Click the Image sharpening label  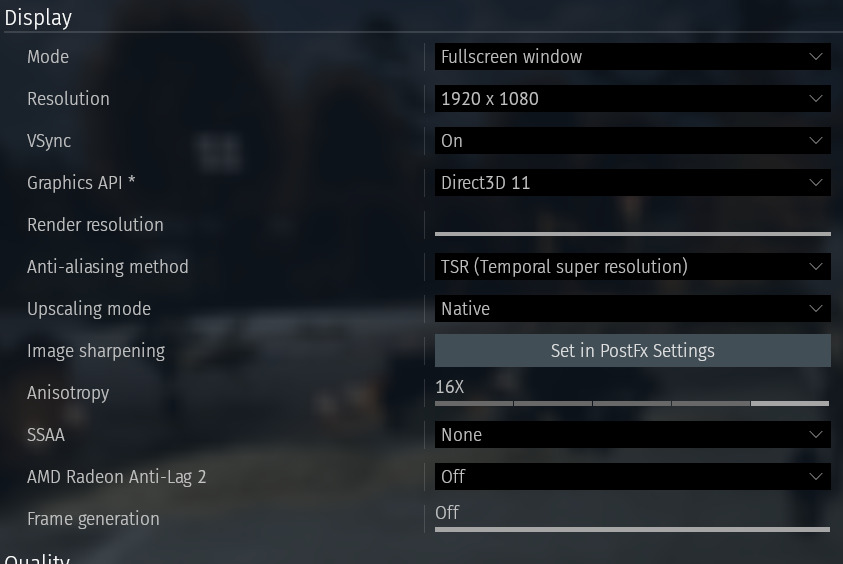[x=96, y=351]
